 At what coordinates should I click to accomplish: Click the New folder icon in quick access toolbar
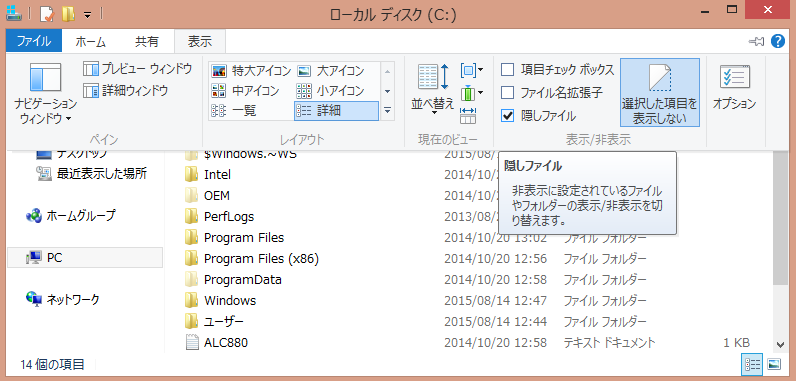coord(68,14)
